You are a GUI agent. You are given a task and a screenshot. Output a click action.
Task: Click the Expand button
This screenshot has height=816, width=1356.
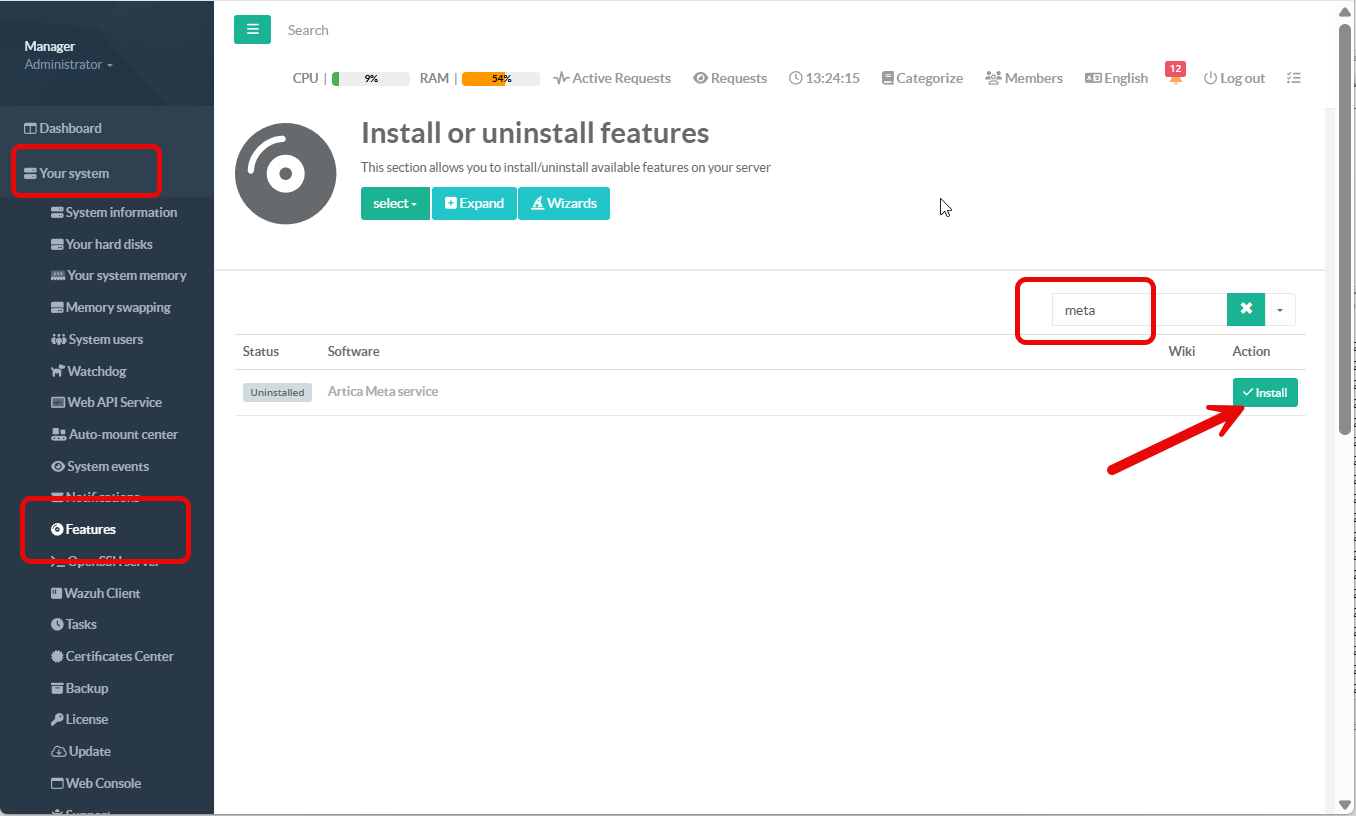tap(474, 203)
